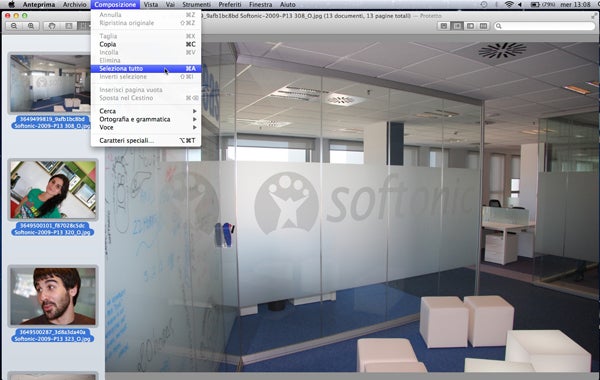
Task: Choose Copia in the Composizione menu
Action: pos(146,44)
